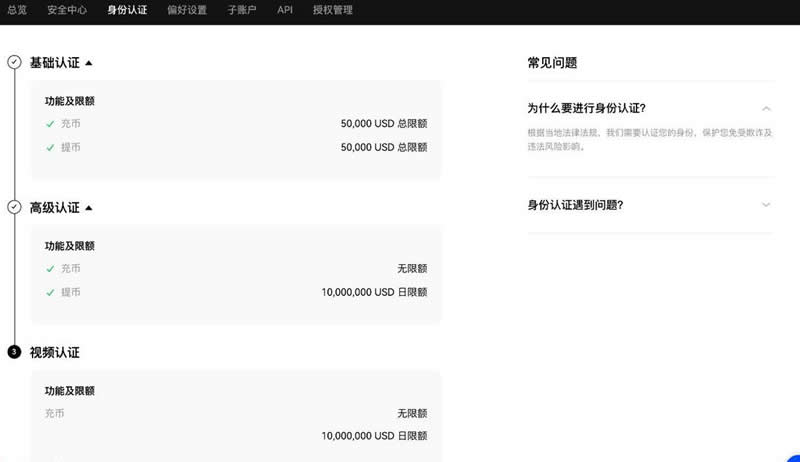
Task: Expand the 身份认证遇到问题 question with the chevron
Action: click(766, 205)
